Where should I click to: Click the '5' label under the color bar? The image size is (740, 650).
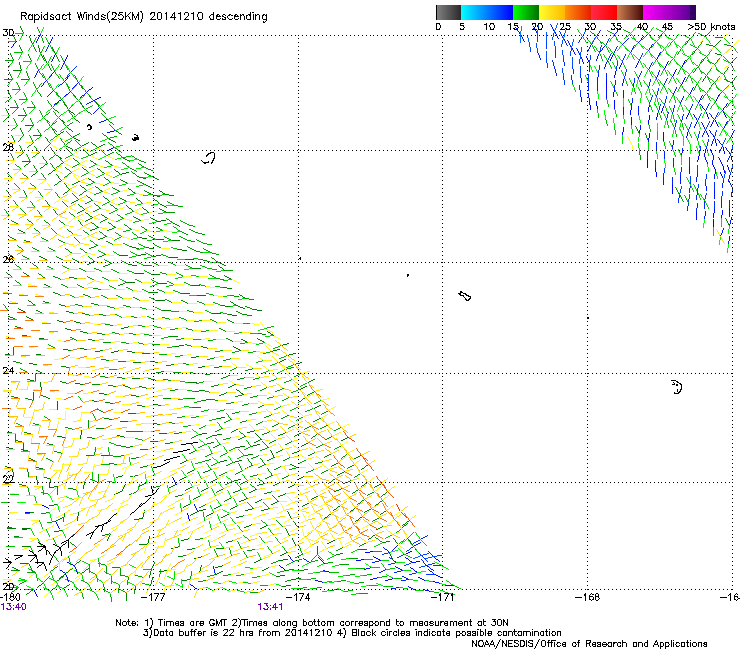462,27
